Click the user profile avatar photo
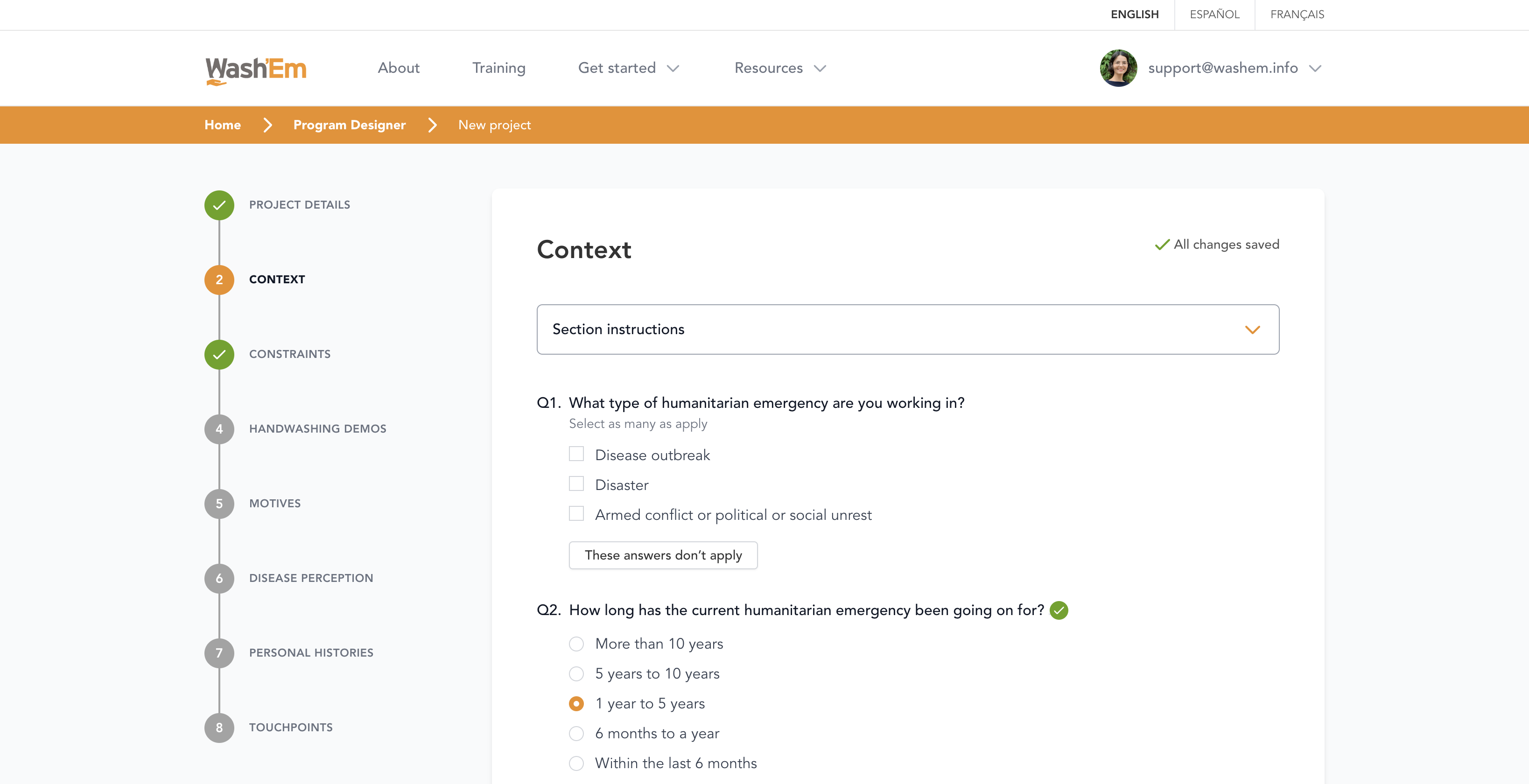This screenshot has height=784, width=1529. (x=1118, y=68)
